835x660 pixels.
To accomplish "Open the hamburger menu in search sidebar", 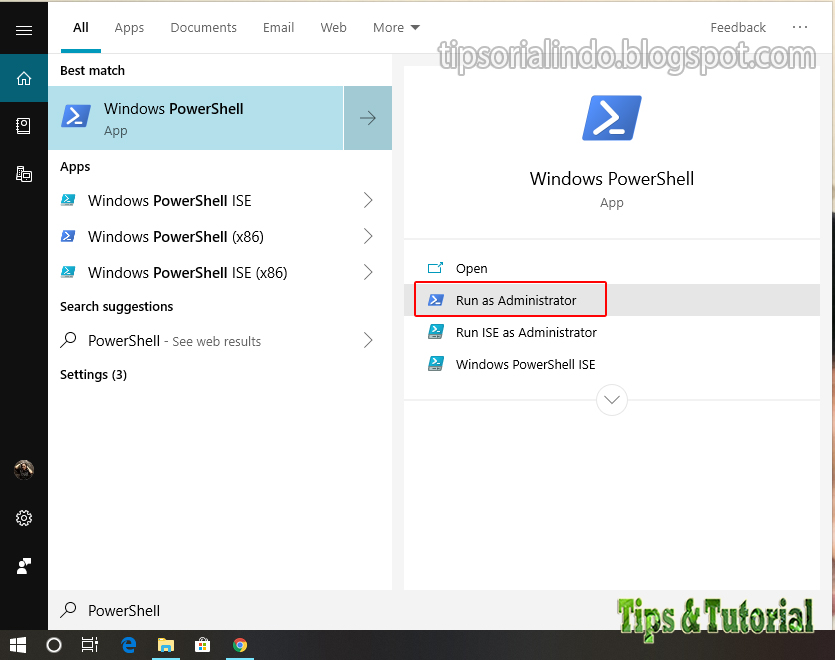I will [x=24, y=27].
